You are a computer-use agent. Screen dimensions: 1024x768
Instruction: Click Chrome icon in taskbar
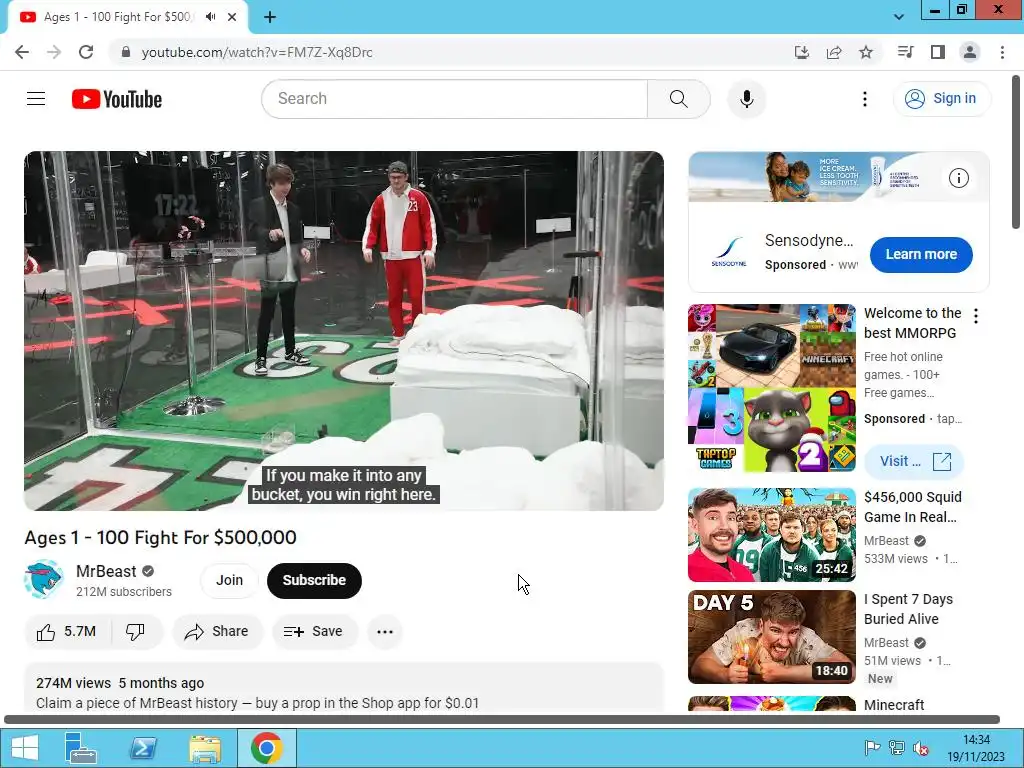(x=266, y=748)
